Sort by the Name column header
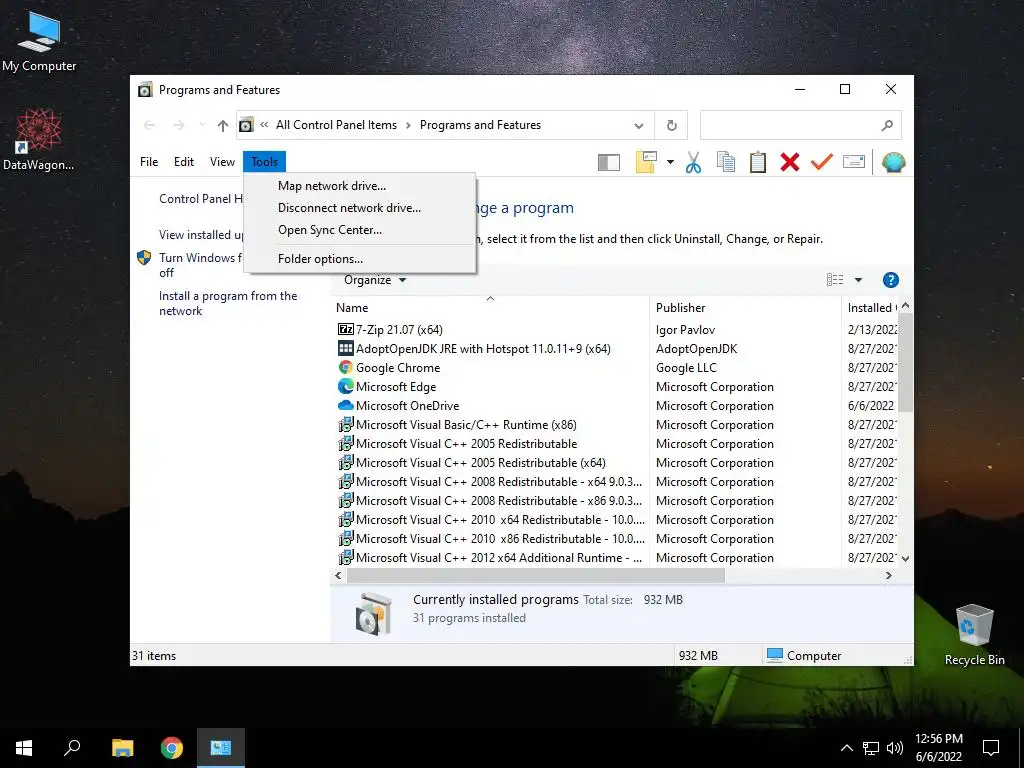Image resolution: width=1024 pixels, height=768 pixels. tap(490, 308)
